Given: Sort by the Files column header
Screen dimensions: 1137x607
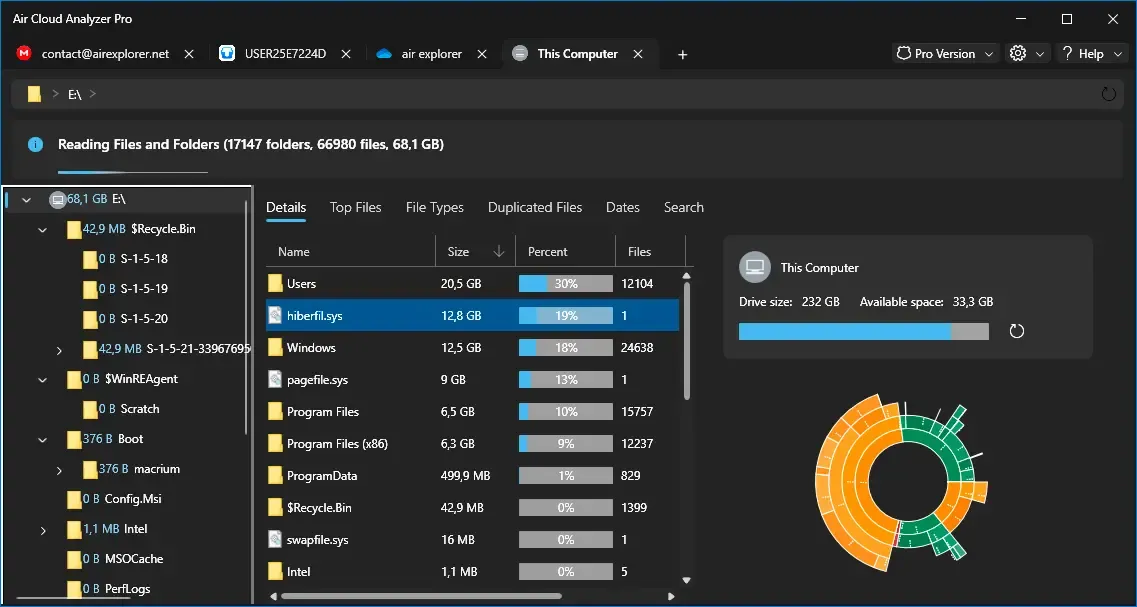Looking at the screenshot, I should click(x=650, y=252).
